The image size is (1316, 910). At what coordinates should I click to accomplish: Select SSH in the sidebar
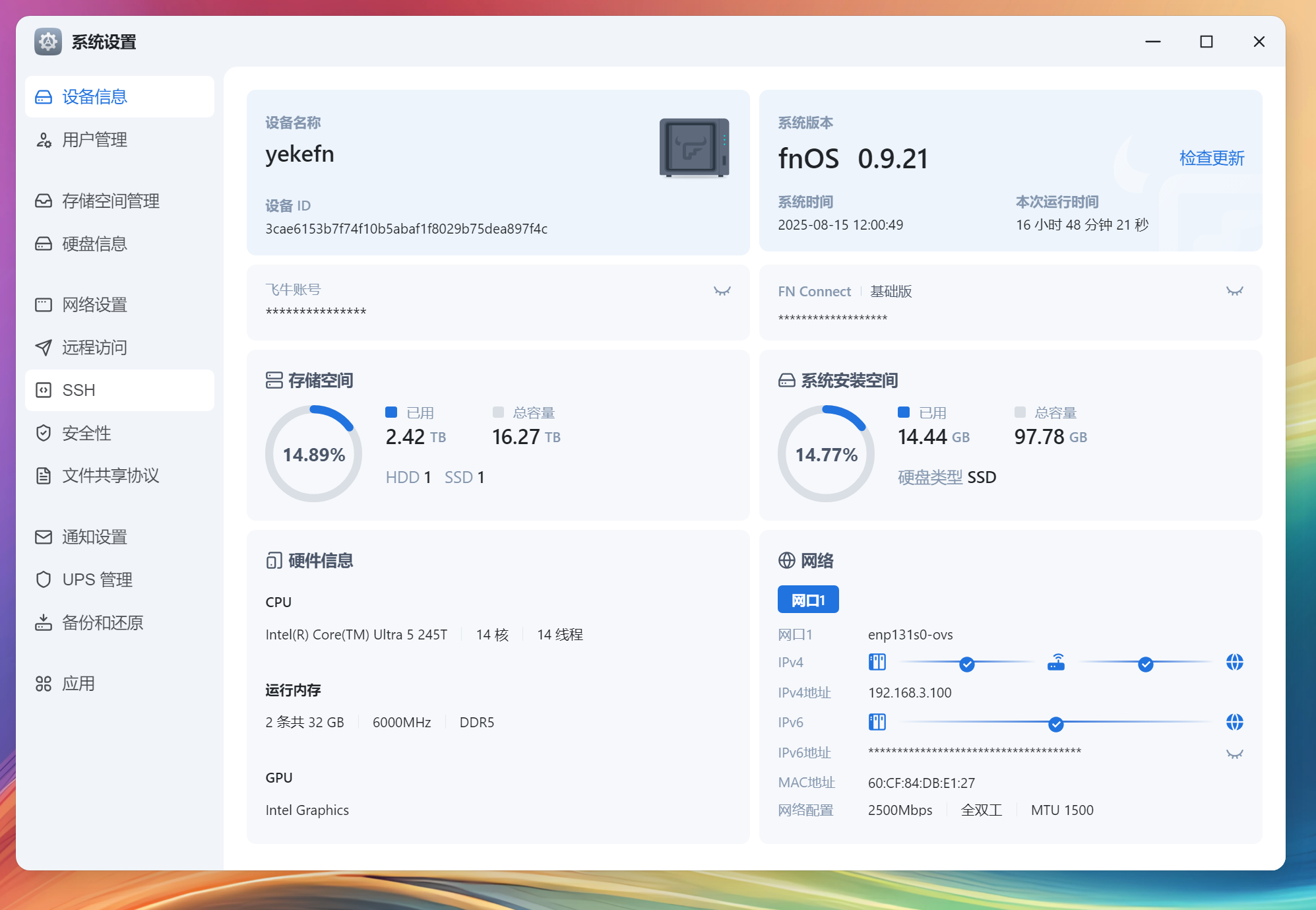[x=119, y=390]
